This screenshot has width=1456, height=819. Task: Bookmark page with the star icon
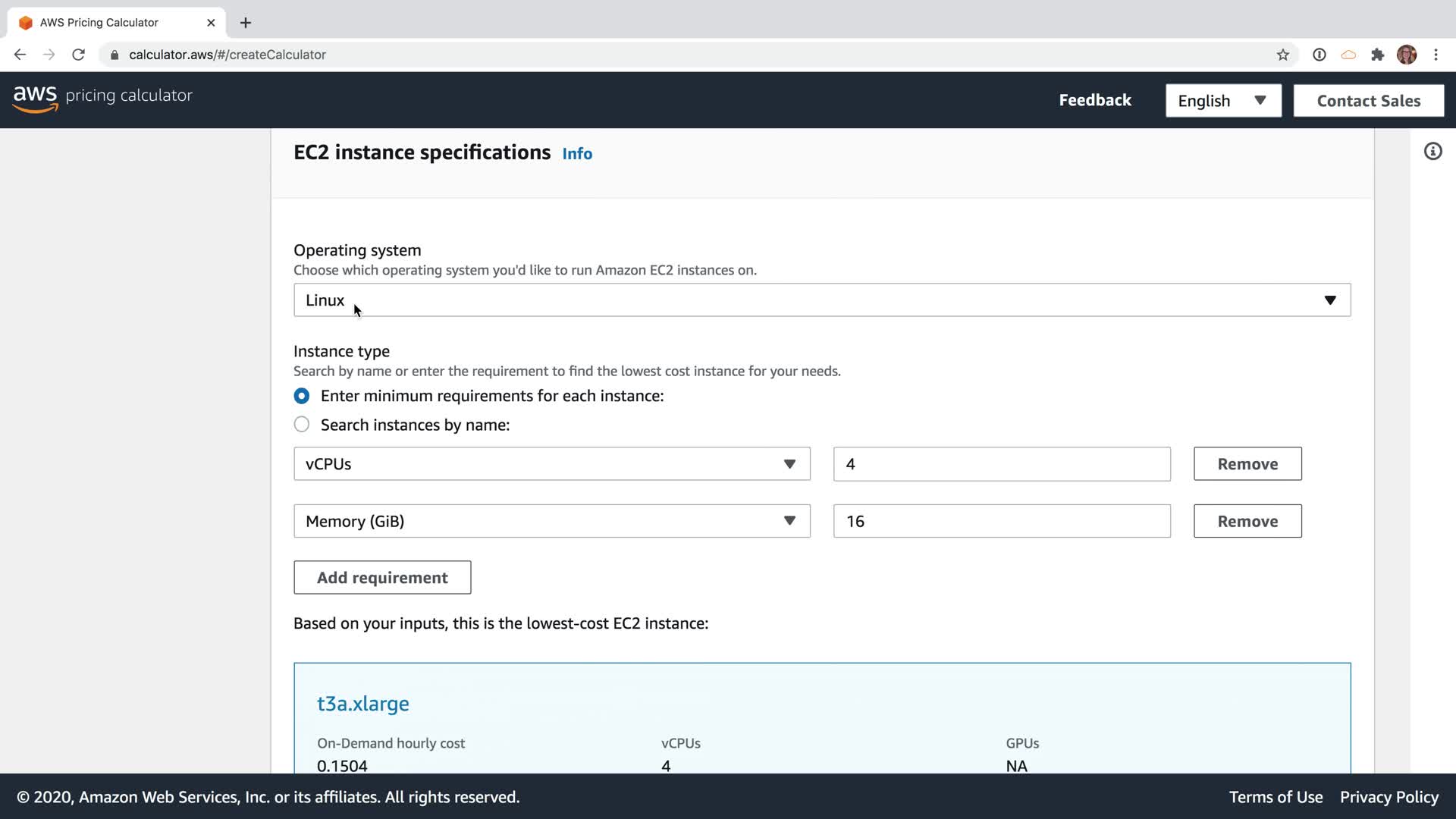(x=1282, y=55)
